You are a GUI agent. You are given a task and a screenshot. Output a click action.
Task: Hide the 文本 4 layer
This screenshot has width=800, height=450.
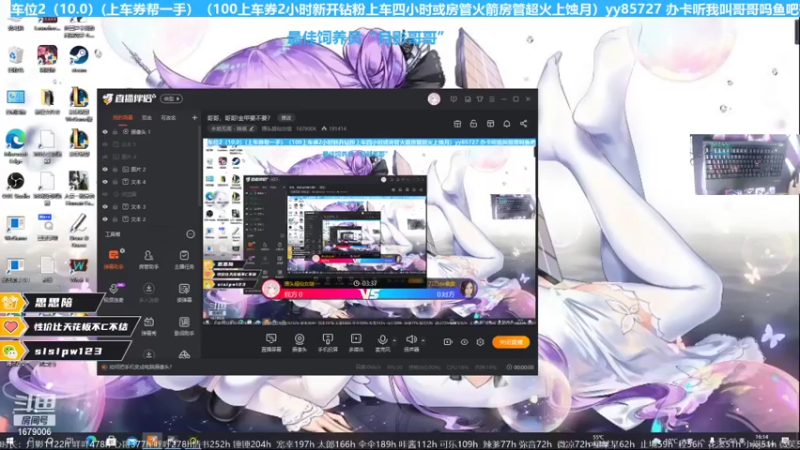(x=105, y=182)
